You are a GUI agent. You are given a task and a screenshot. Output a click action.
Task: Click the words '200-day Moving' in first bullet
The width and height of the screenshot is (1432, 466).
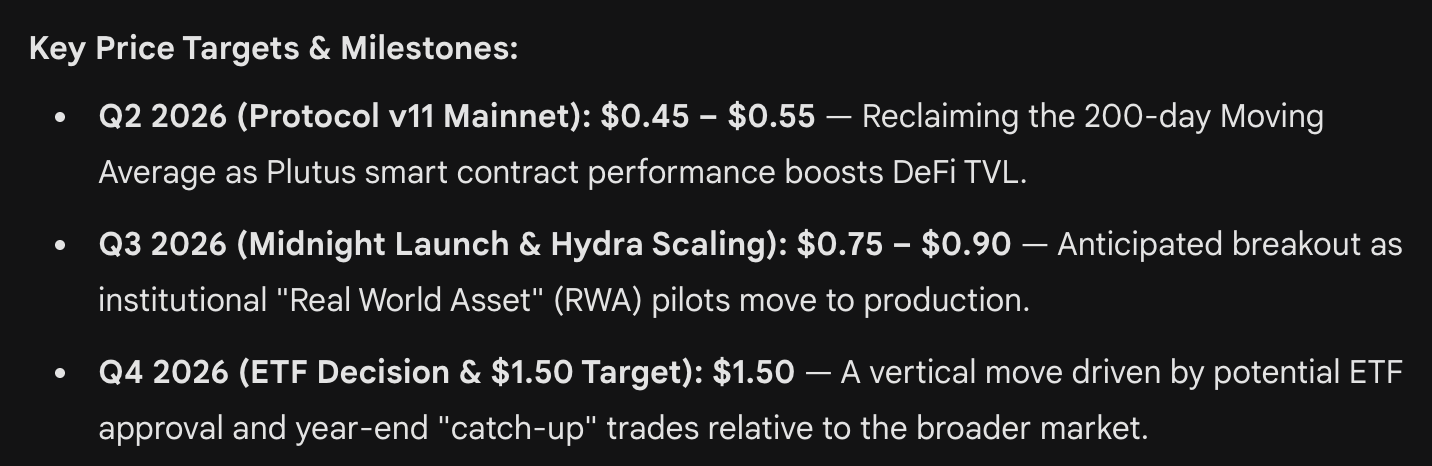tap(1203, 117)
